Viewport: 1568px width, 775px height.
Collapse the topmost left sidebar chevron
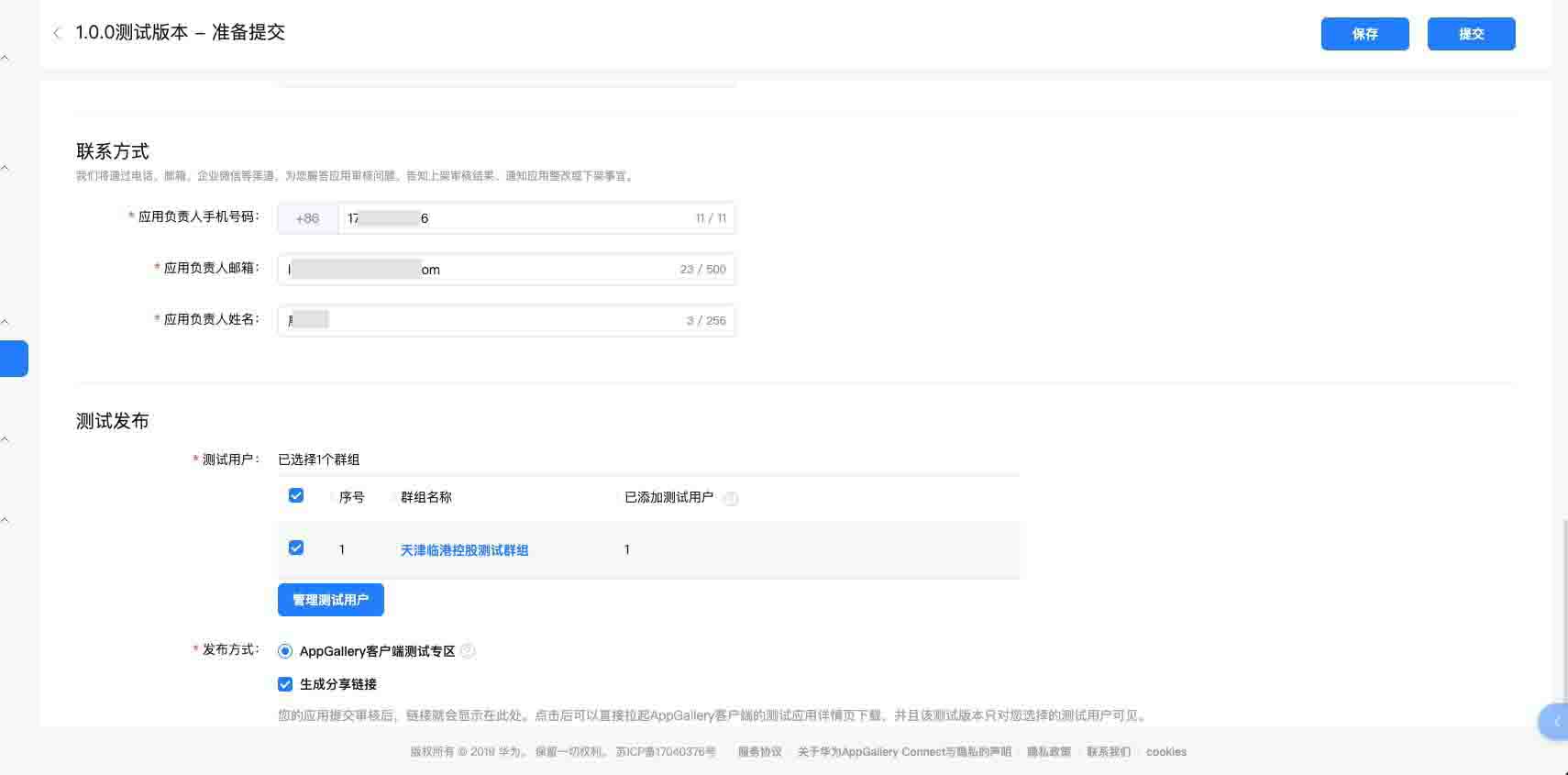[x=6, y=58]
